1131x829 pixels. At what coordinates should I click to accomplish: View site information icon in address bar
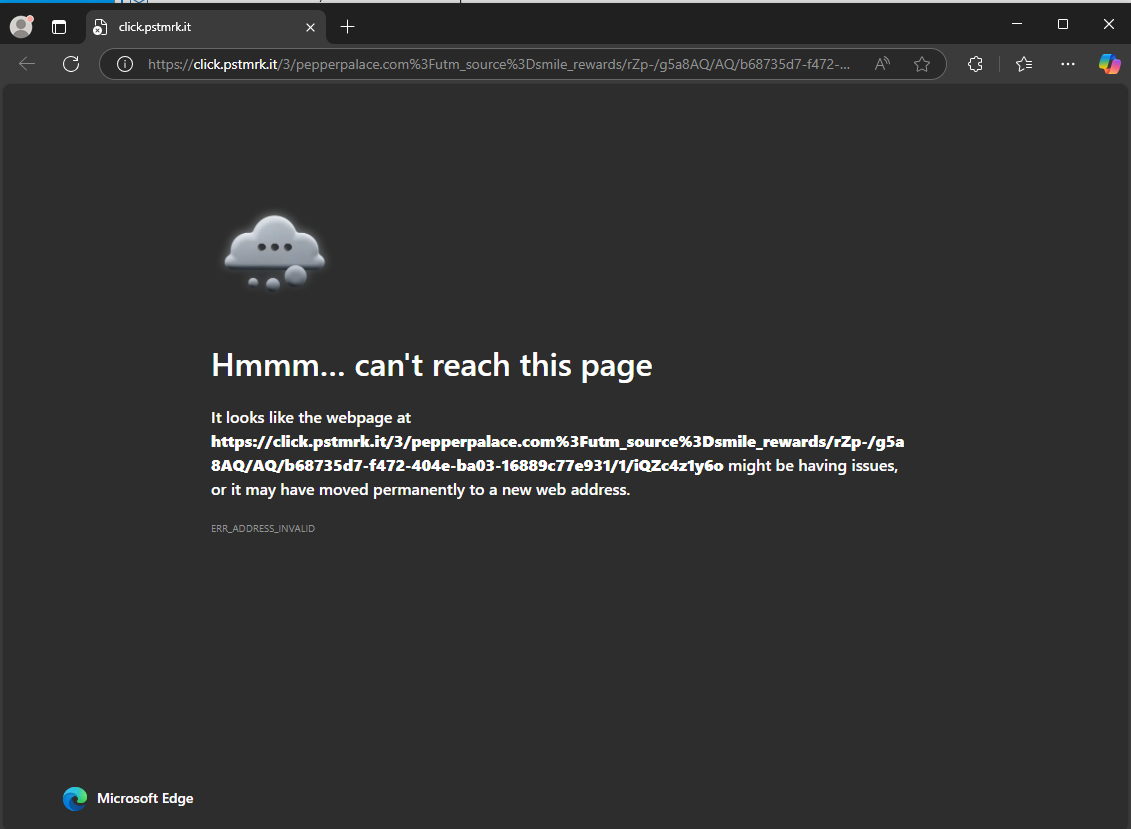point(125,64)
